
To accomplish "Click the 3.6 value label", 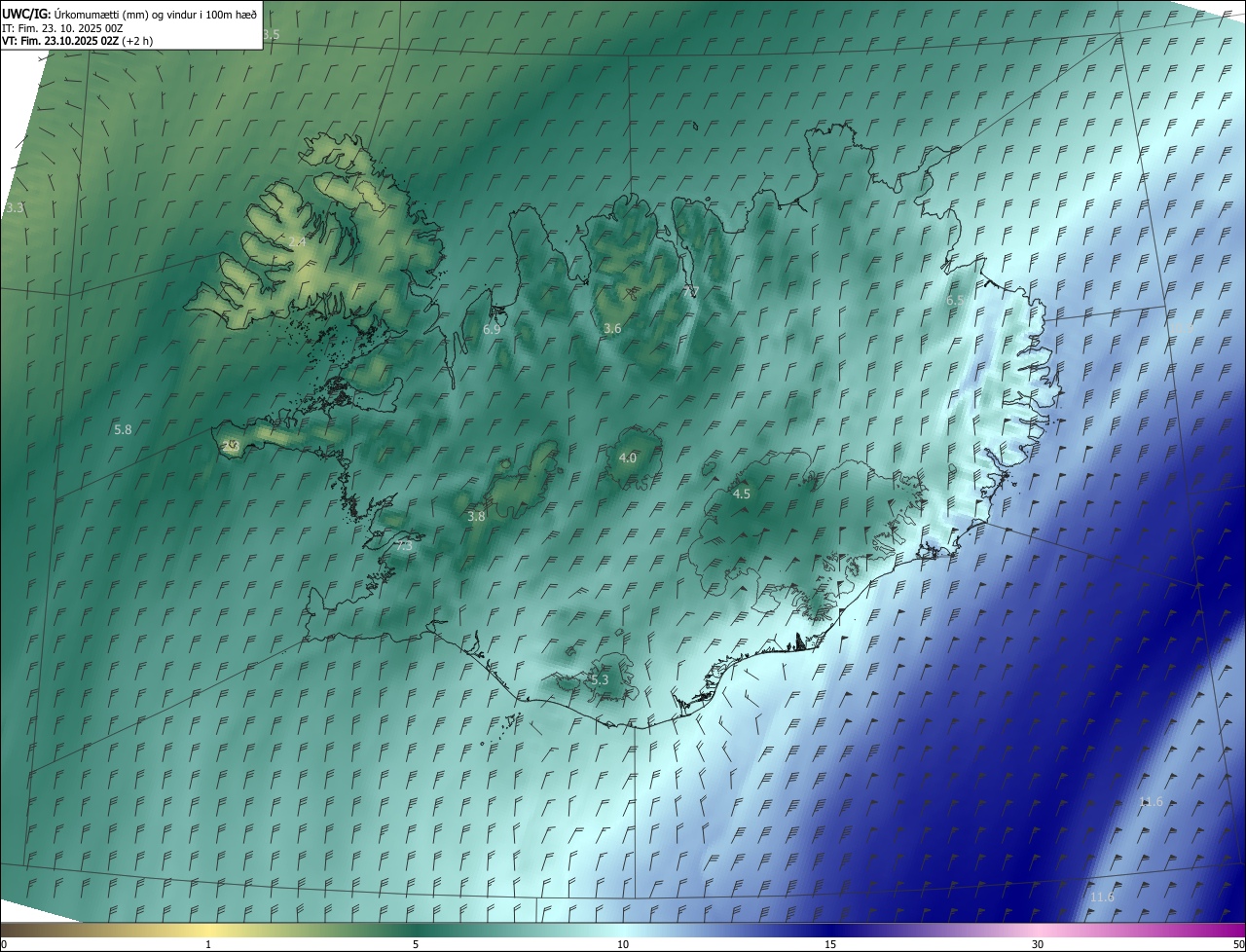I will [612, 329].
